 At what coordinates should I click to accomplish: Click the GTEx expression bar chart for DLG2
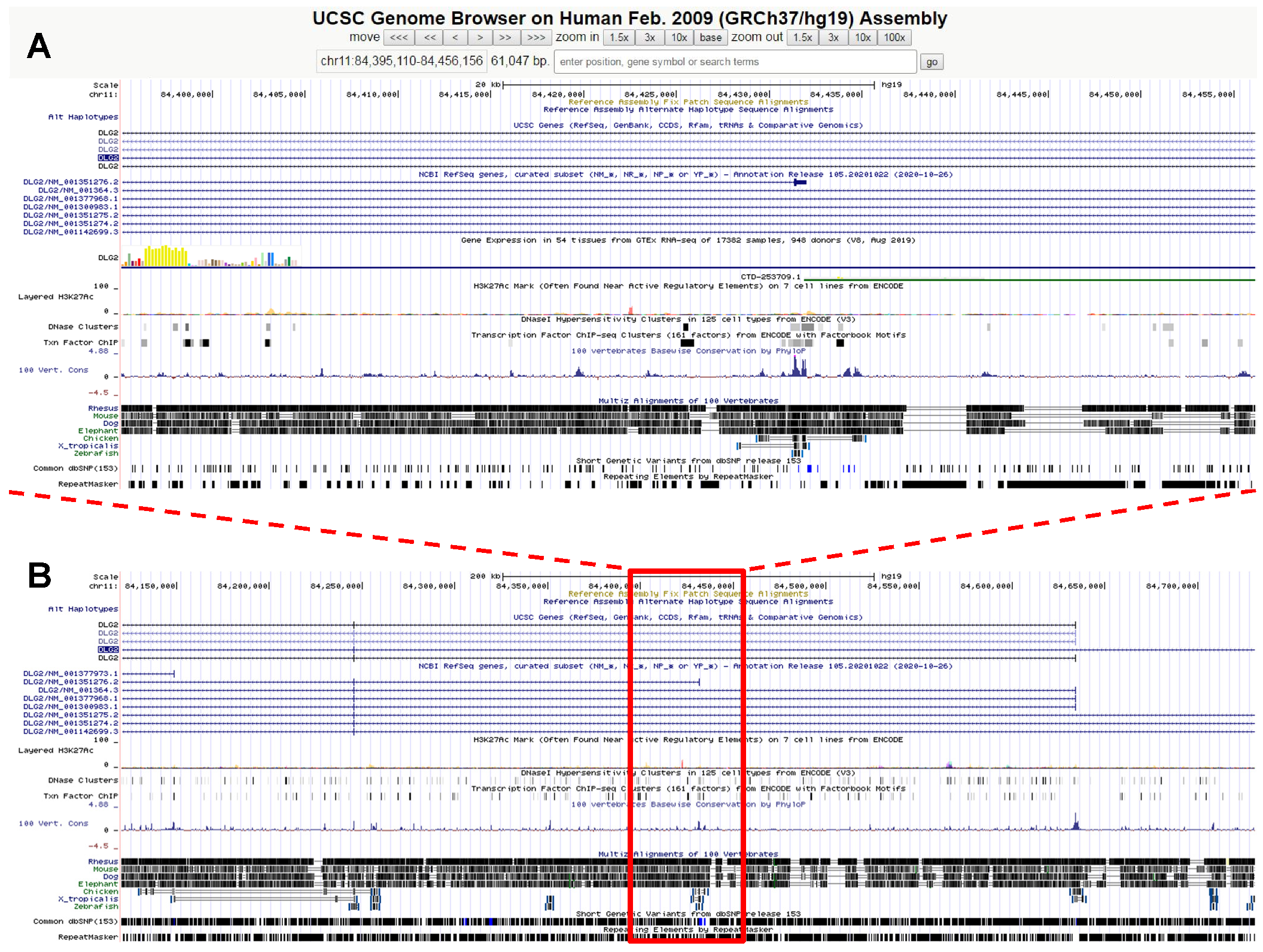click(x=211, y=256)
